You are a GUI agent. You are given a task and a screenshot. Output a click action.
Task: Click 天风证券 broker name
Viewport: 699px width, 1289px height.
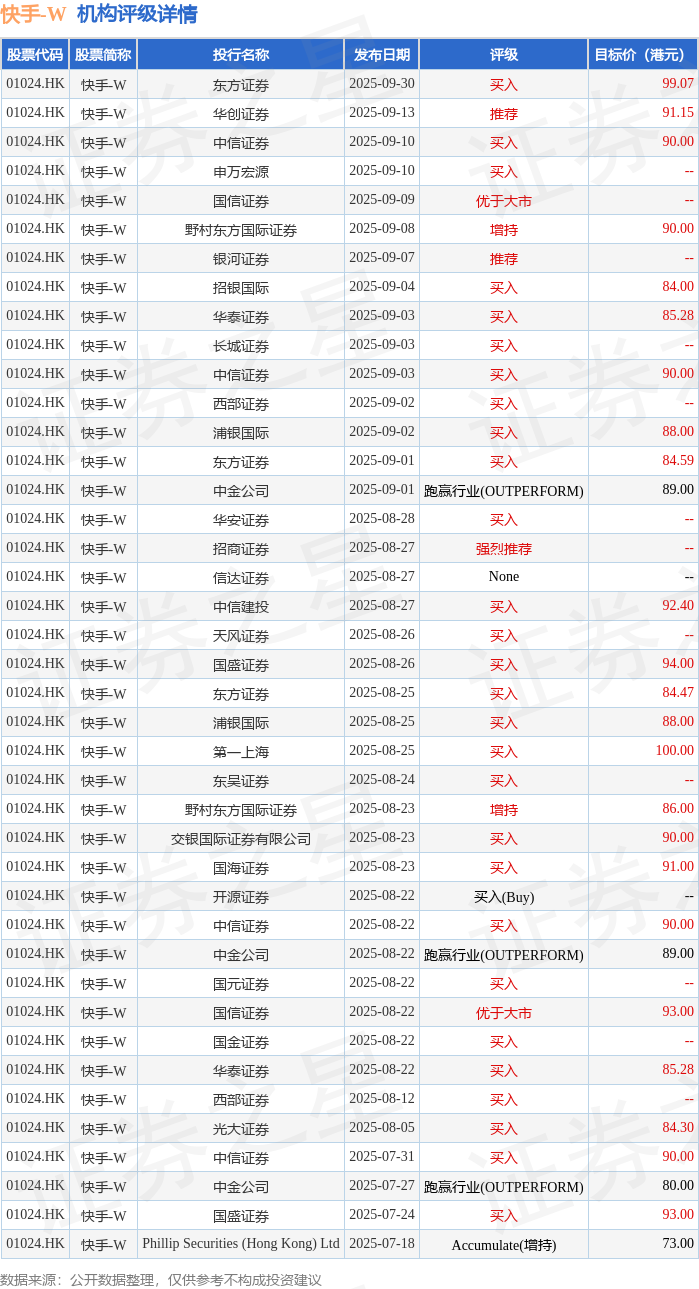(x=241, y=635)
